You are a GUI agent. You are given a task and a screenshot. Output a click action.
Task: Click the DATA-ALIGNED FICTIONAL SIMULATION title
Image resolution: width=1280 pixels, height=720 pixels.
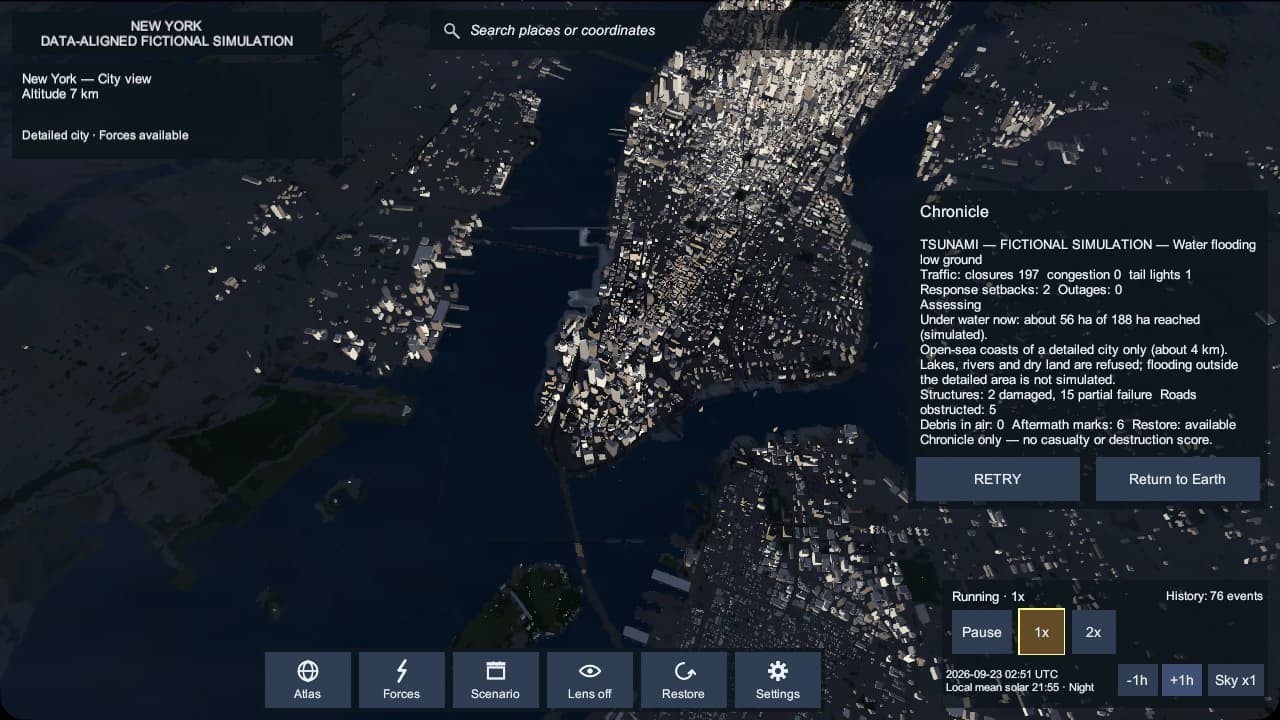click(167, 41)
